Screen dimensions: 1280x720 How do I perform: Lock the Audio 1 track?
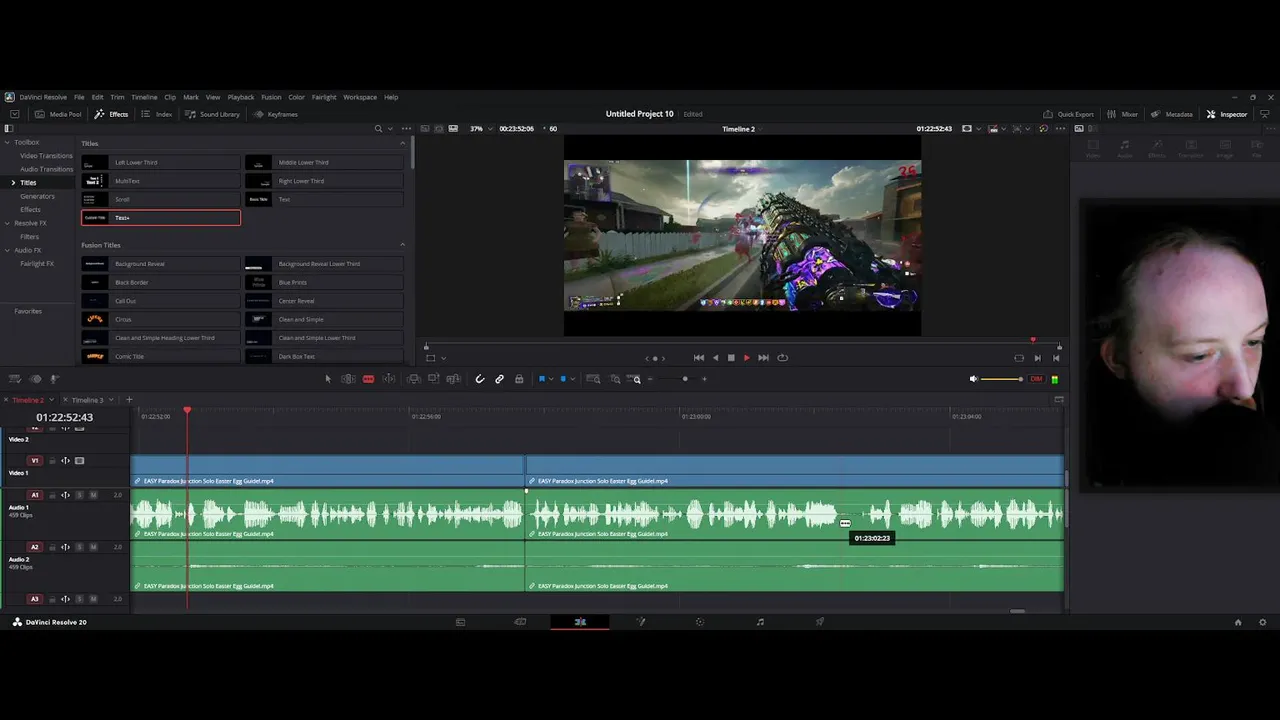click(x=52, y=495)
